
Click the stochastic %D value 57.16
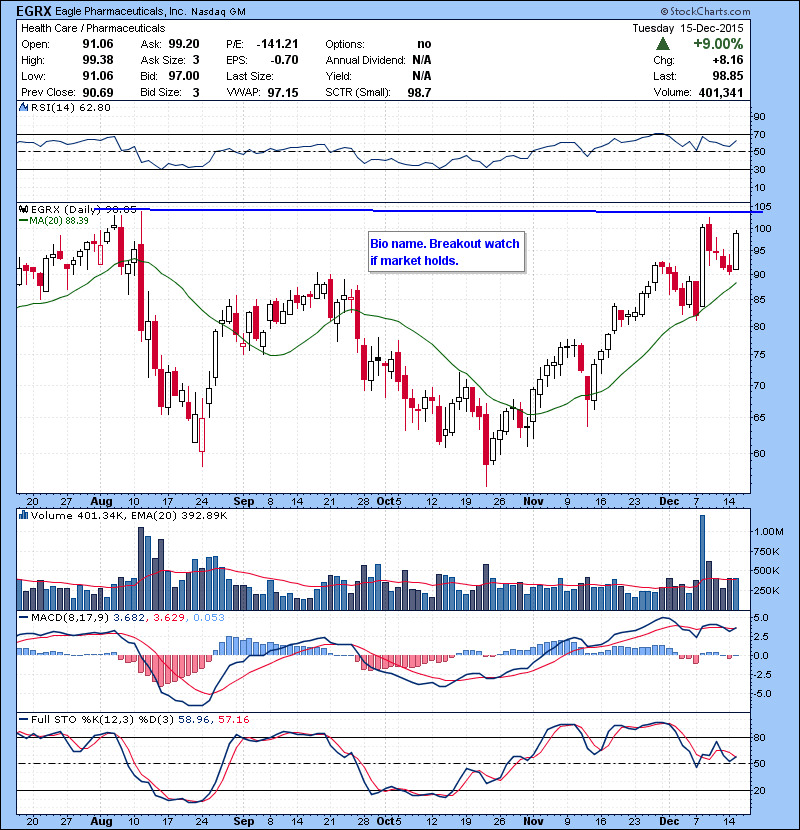click(233, 719)
